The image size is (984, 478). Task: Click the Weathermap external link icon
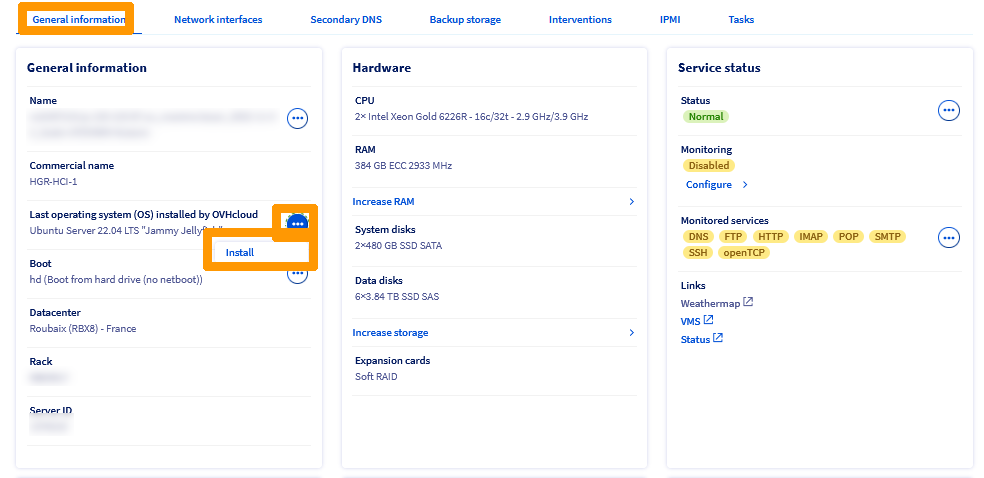[748, 302]
